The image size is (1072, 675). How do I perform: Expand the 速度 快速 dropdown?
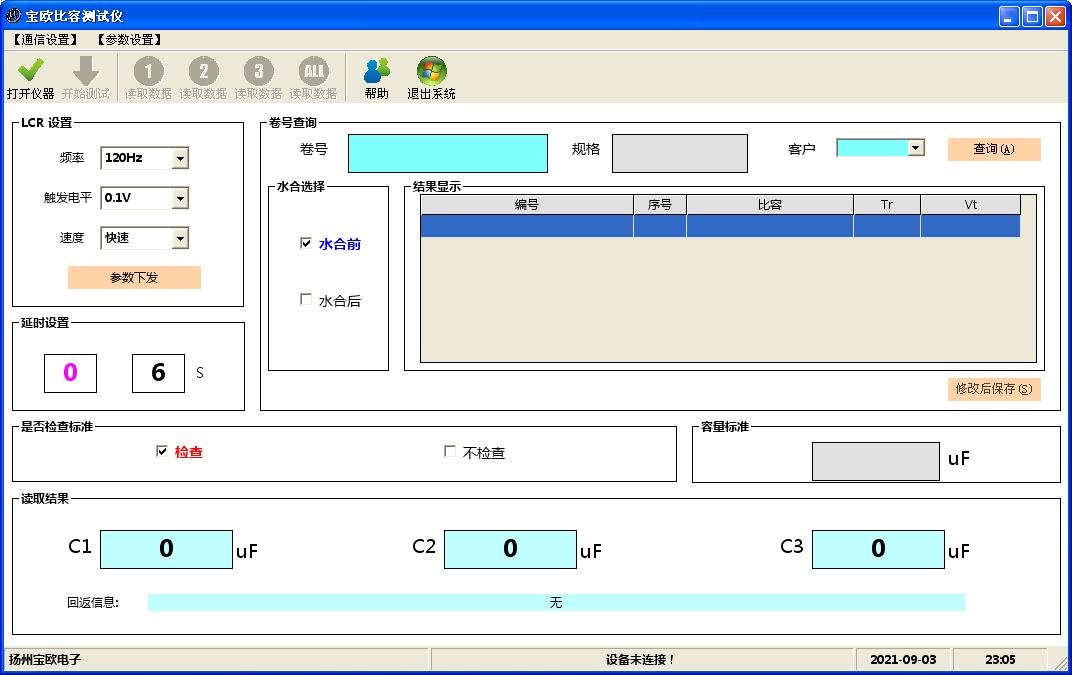pyautogui.click(x=180, y=238)
